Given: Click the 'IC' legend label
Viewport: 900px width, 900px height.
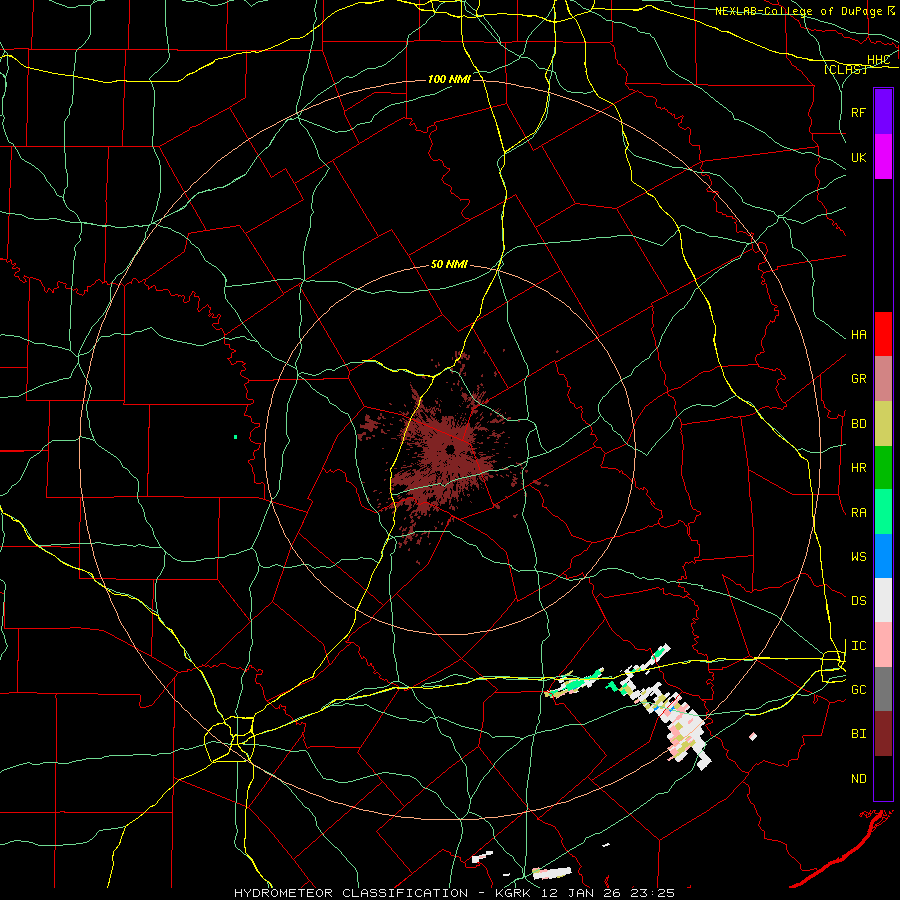Looking at the screenshot, I should click(858, 646).
